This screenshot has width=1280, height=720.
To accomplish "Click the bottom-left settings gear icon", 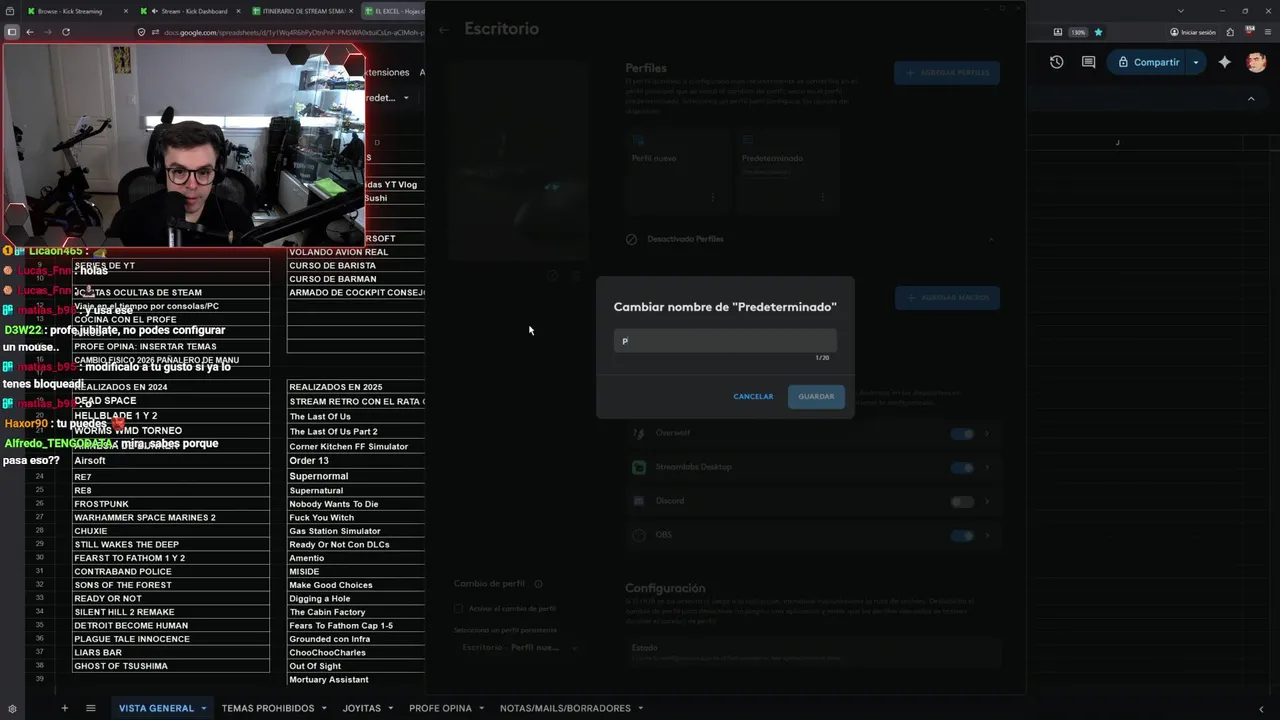I will [x=12, y=709].
